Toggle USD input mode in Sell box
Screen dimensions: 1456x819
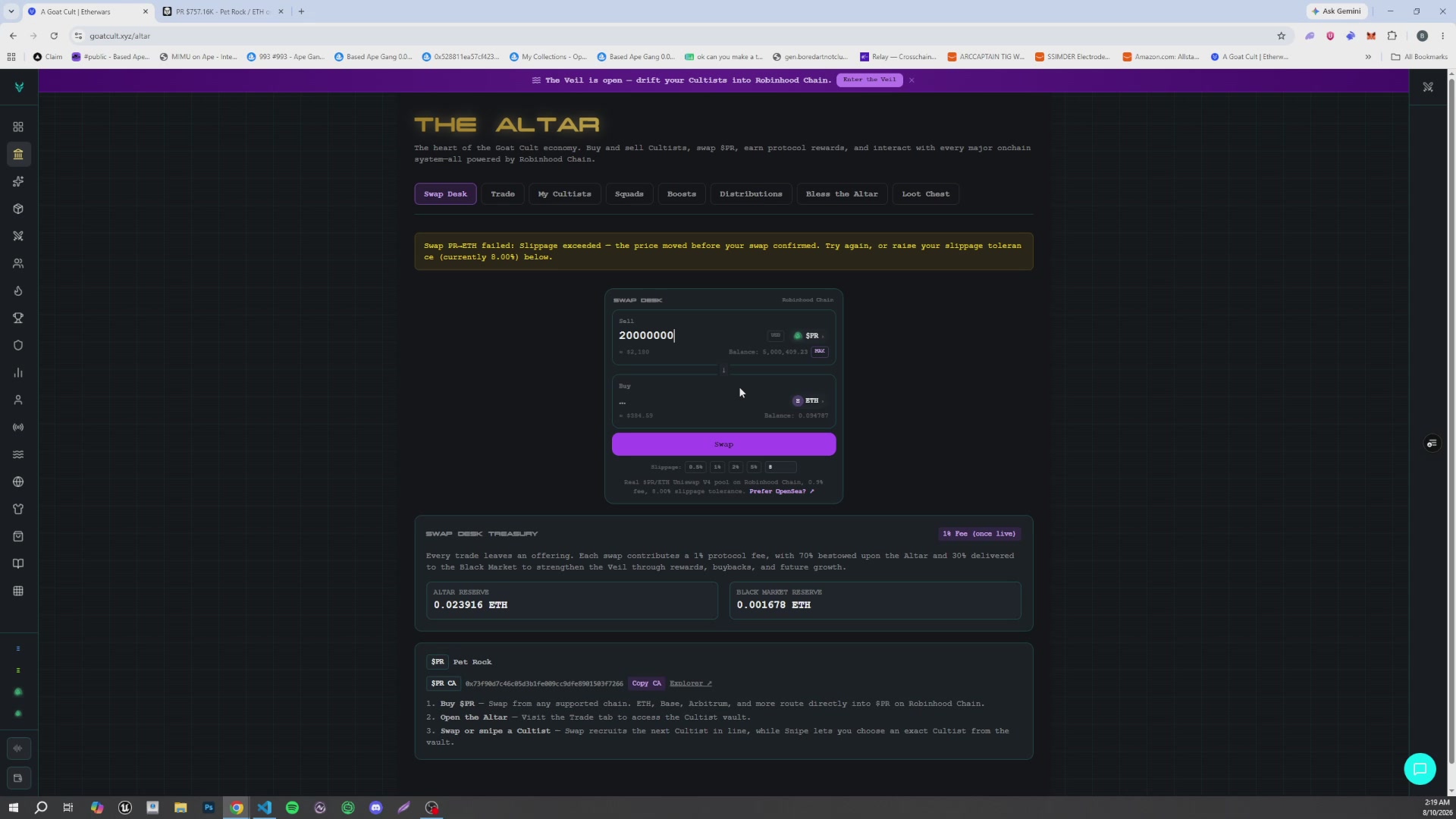coord(775,335)
